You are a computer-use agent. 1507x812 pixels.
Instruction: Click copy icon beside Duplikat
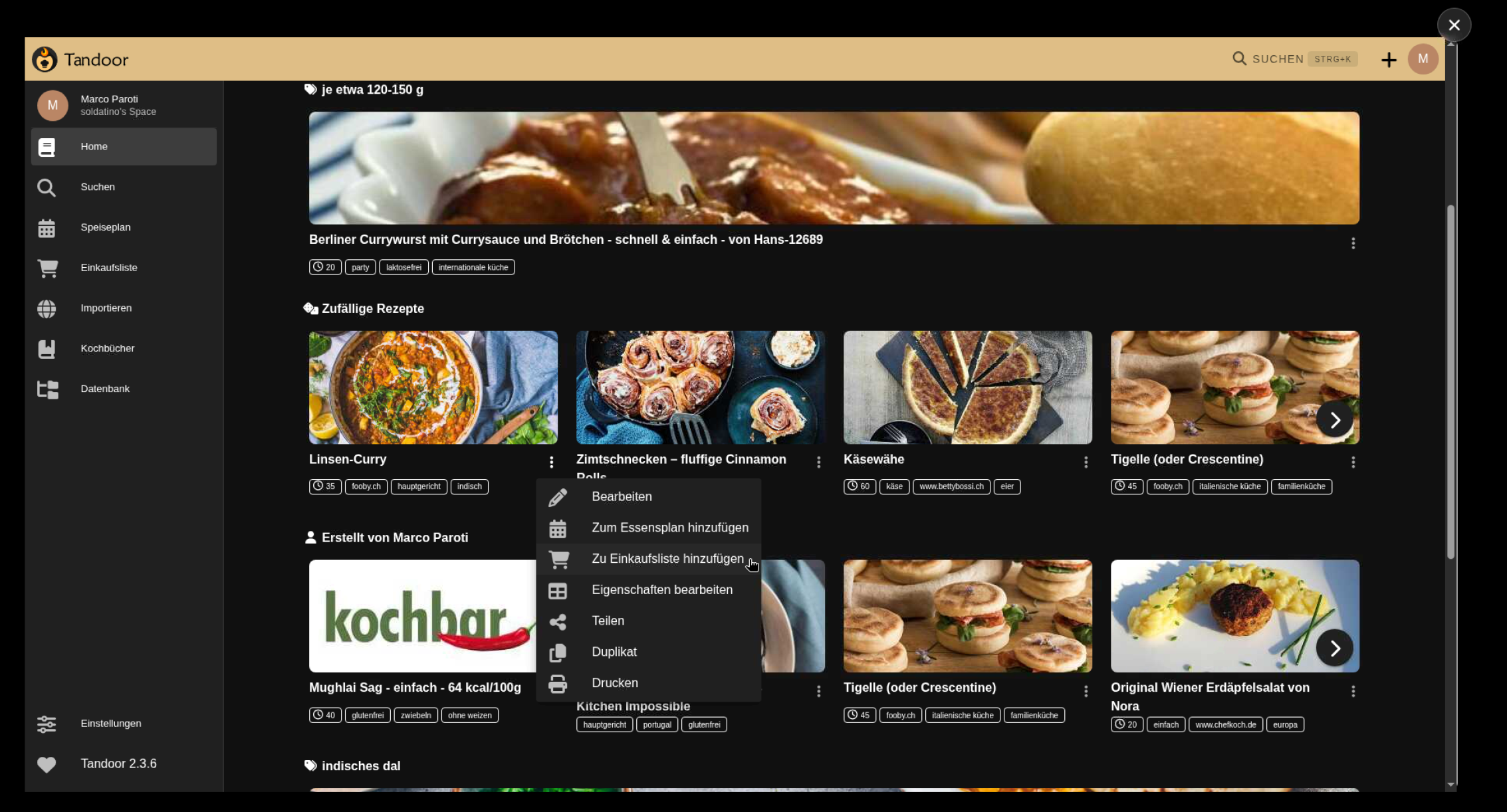(557, 653)
